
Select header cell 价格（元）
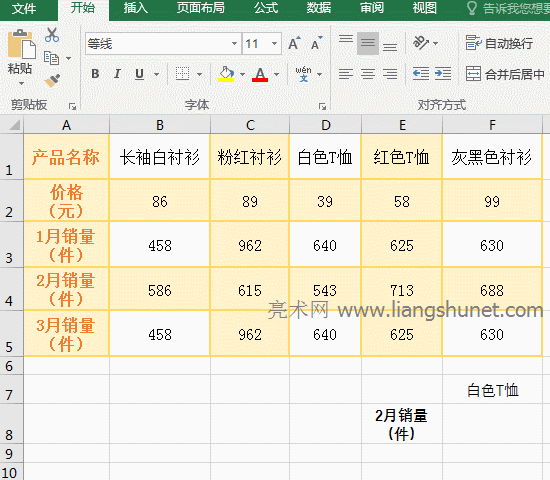coord(66,201)
